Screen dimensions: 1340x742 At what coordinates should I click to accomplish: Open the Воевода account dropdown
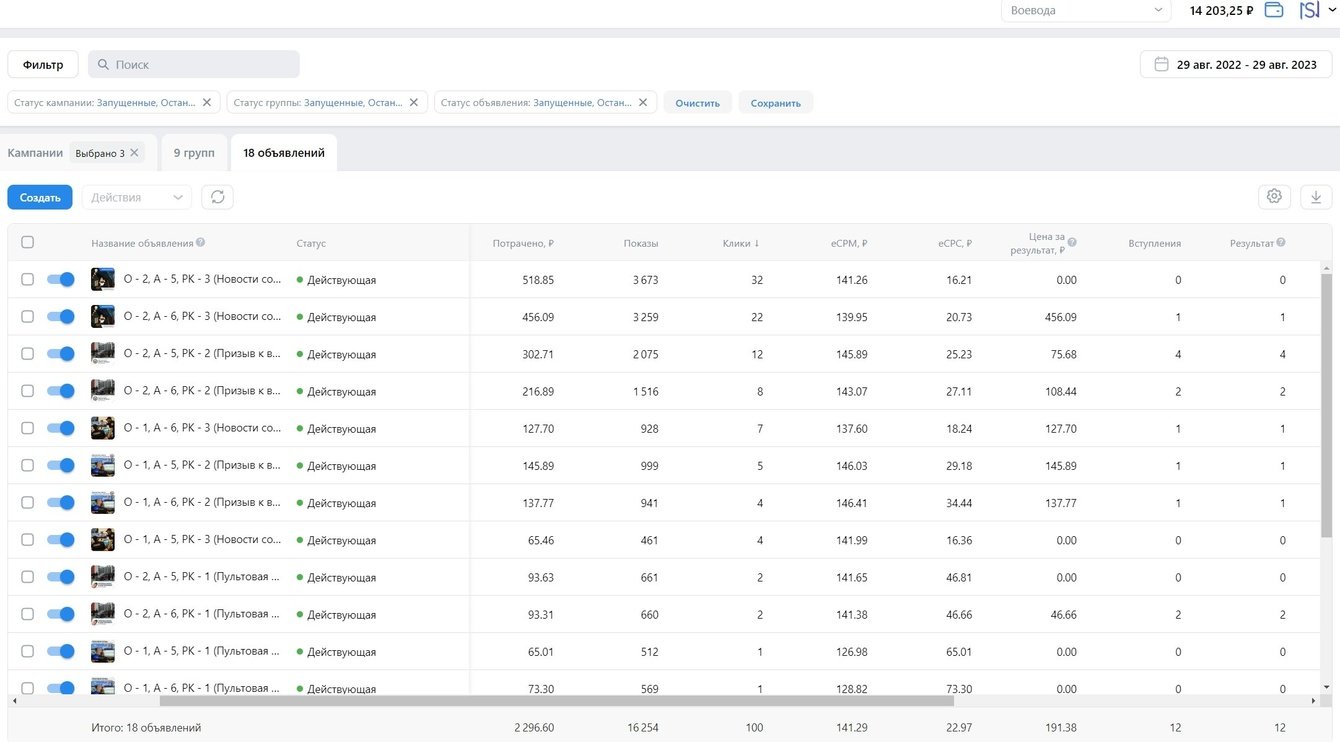[1085, 10]
